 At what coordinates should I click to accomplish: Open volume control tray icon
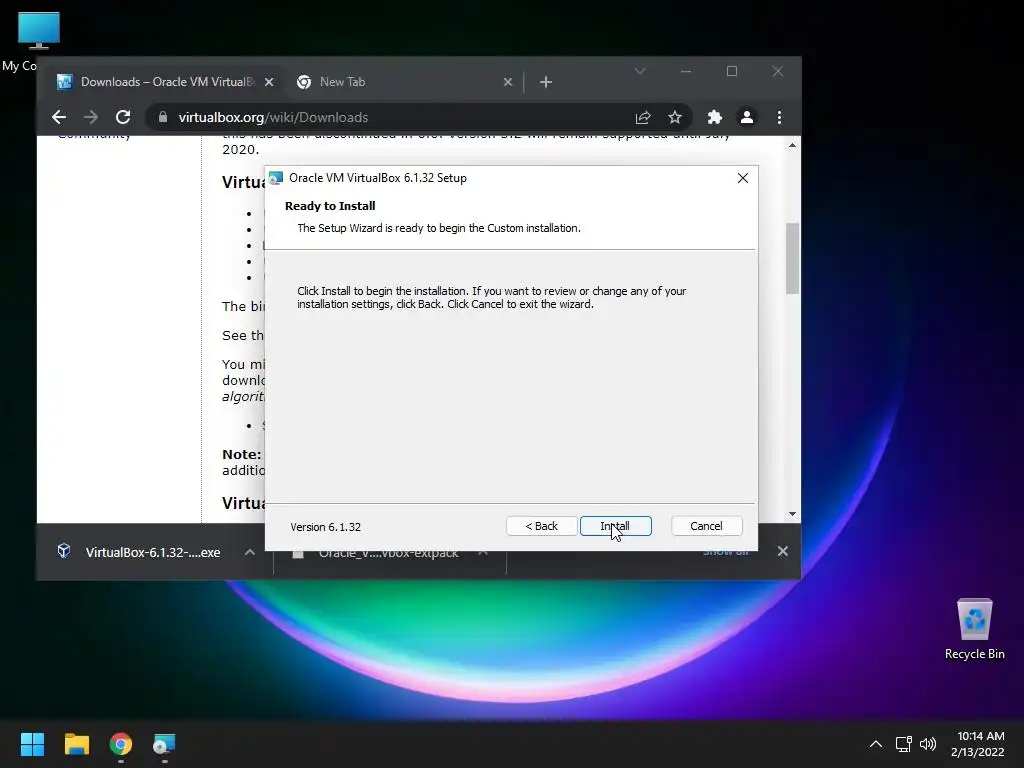[x=928, y=744]
